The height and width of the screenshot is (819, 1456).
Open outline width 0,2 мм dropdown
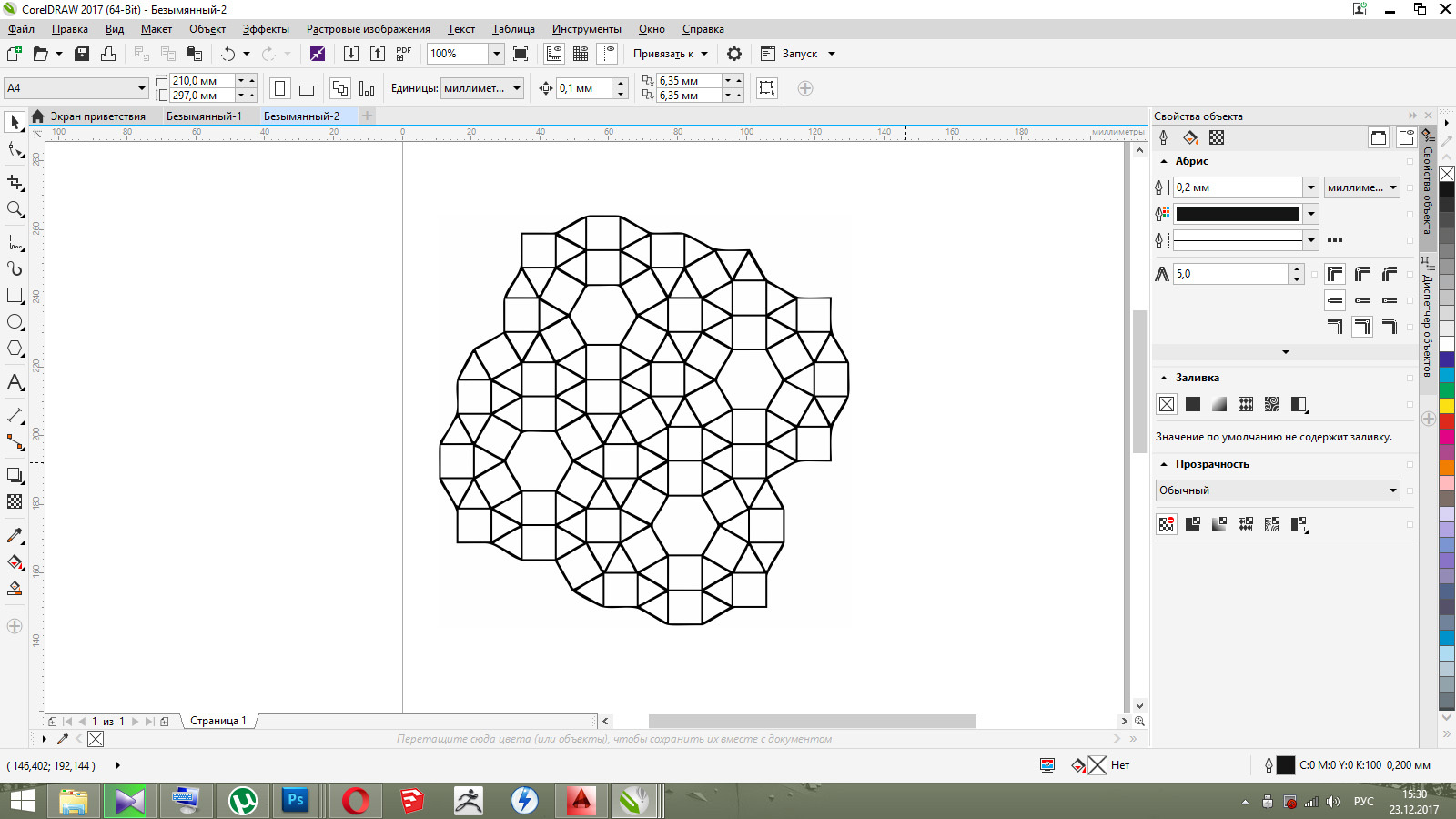click(1311, 187)
